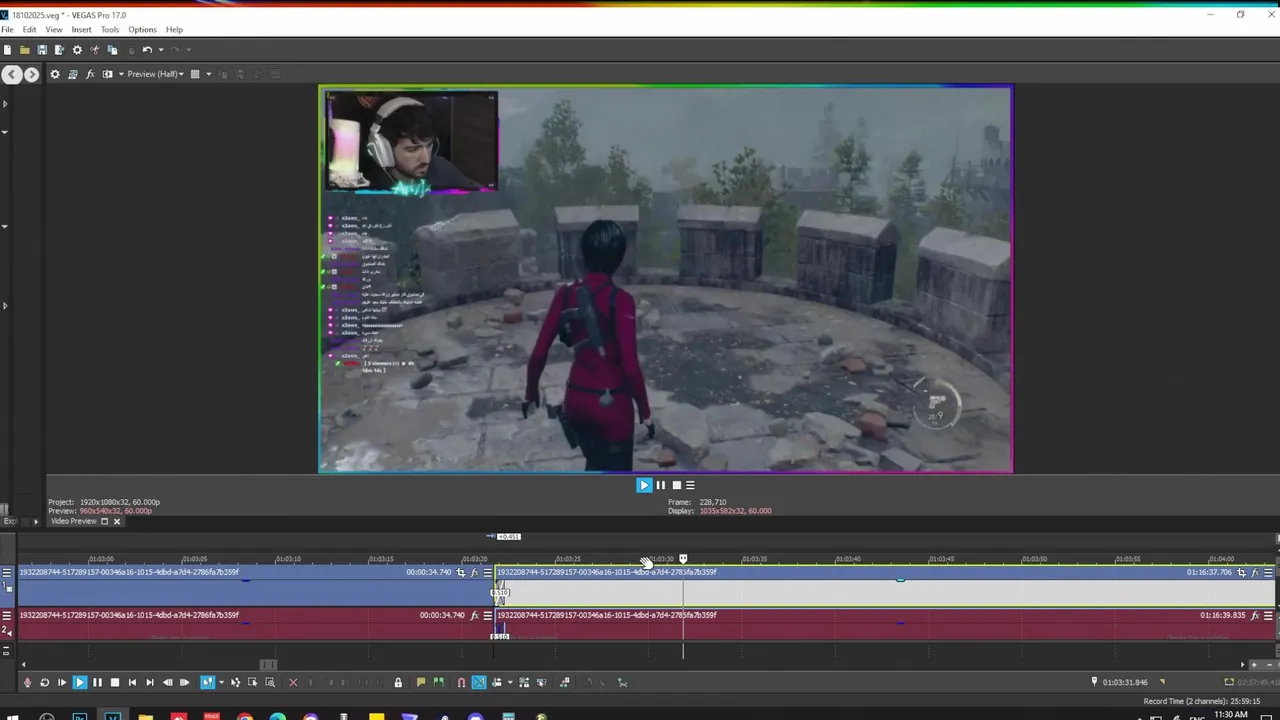Image resolution: width=1280 pixels, height=720 pixels.
Task: Click the horizontal timeline scrollbar thumb
Action: [x=268, y=664]
